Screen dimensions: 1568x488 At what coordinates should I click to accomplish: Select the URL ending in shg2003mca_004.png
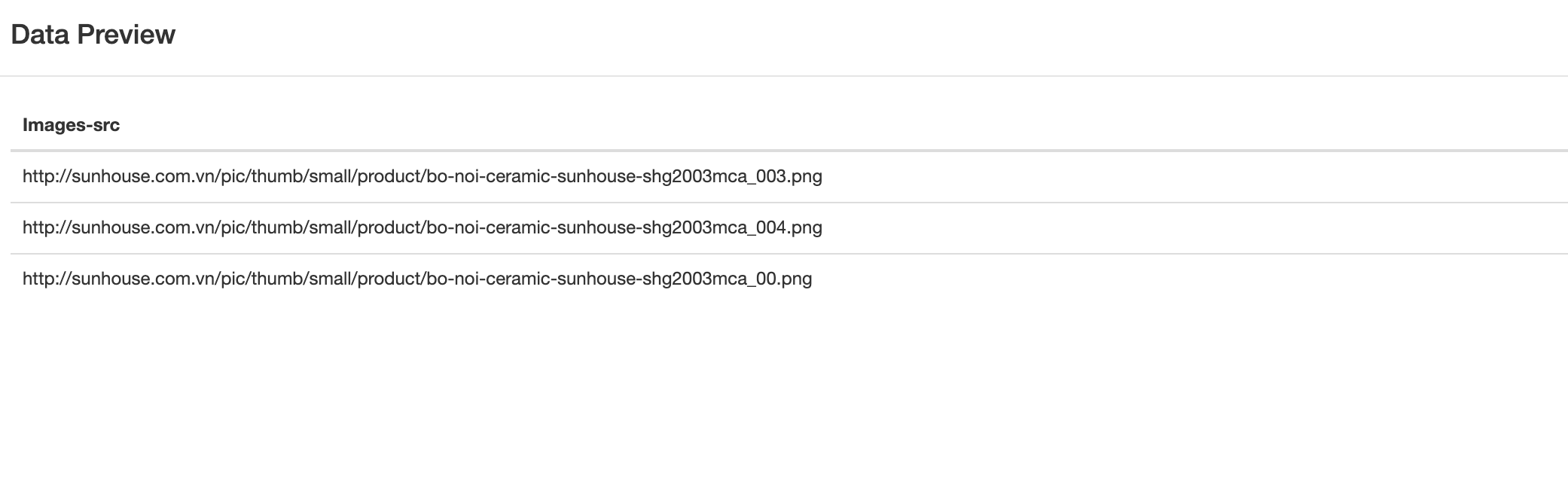422,227
